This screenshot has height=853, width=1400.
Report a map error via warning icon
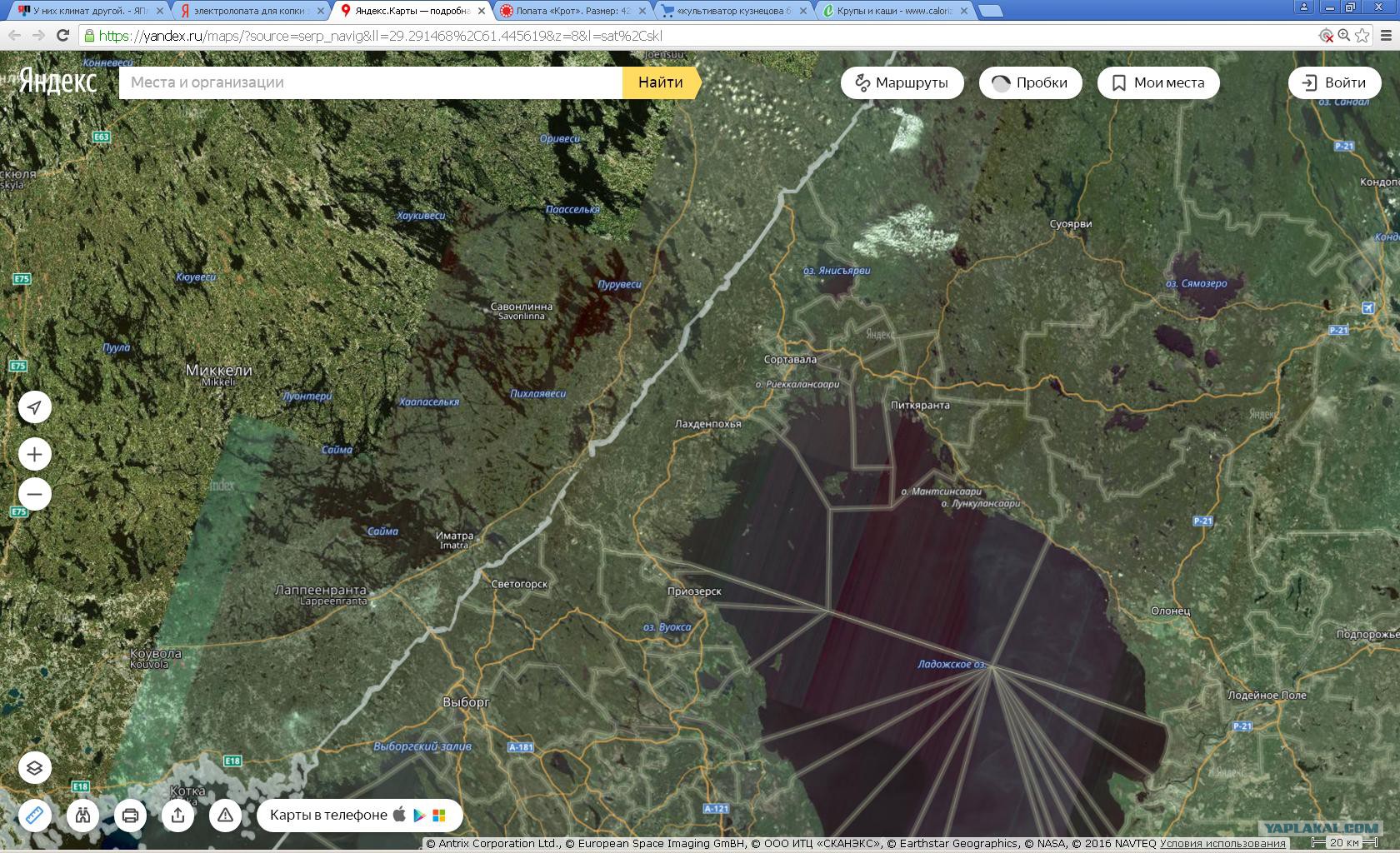[225, 815]
